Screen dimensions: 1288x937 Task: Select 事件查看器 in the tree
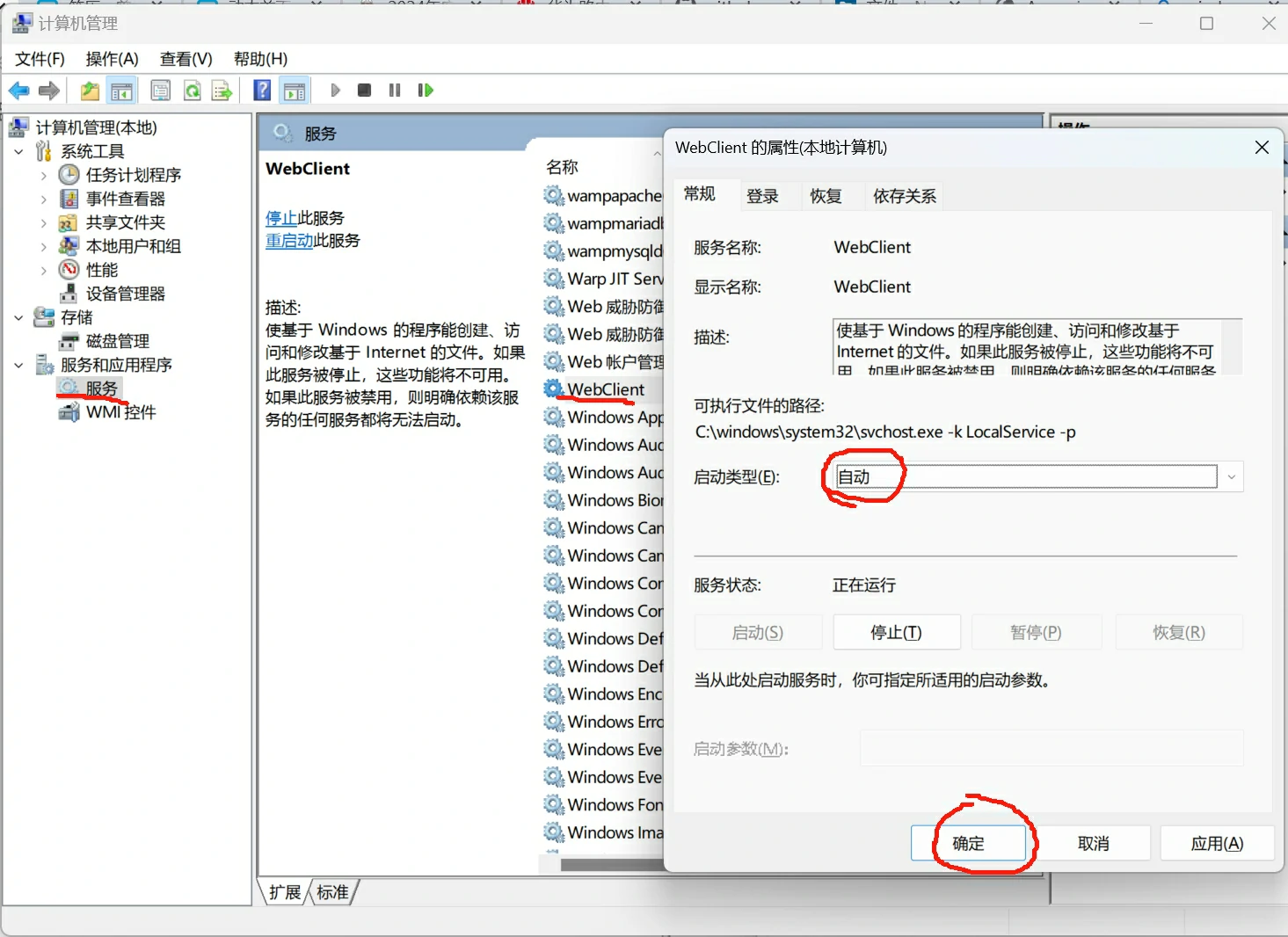(x=126, y=199)
